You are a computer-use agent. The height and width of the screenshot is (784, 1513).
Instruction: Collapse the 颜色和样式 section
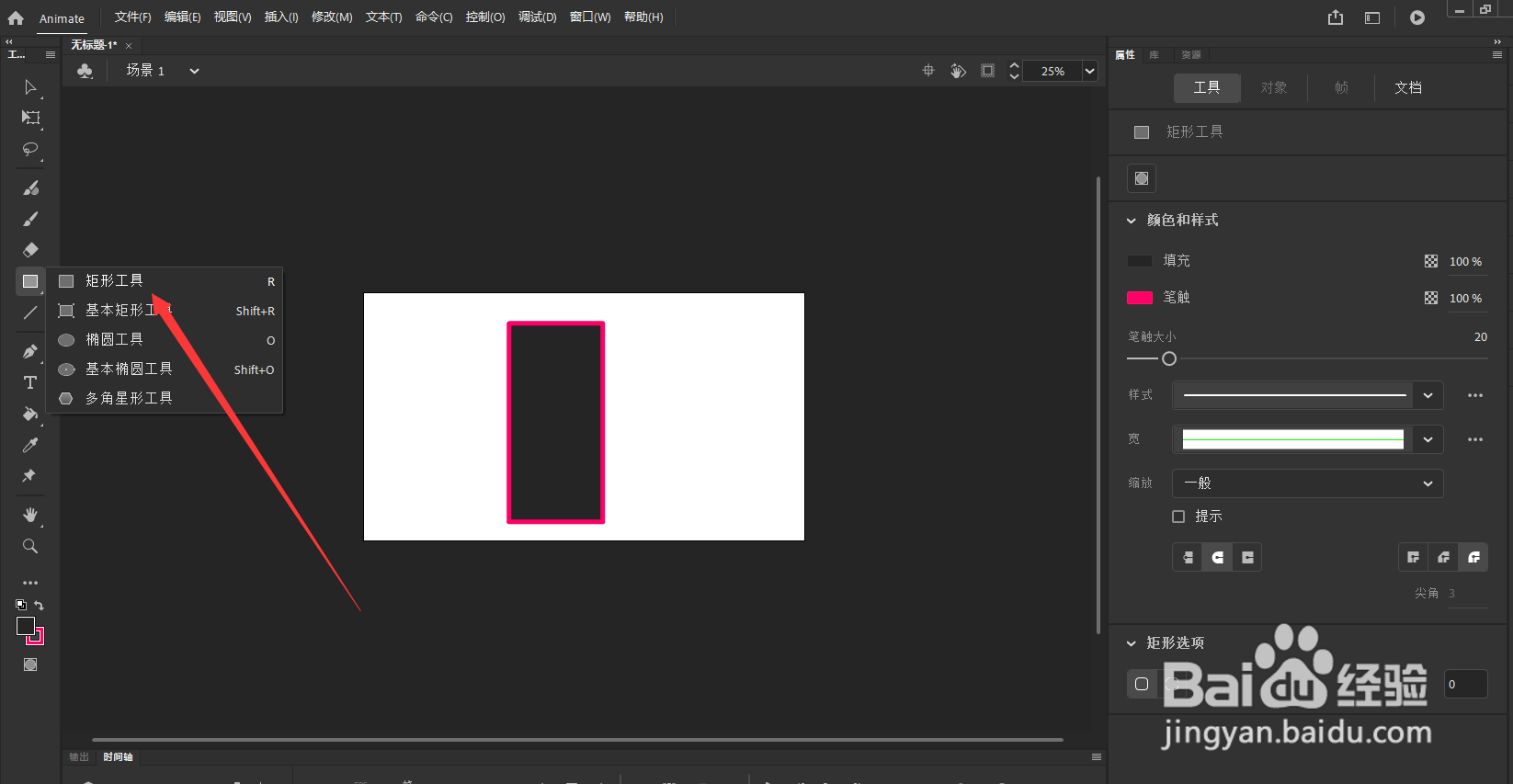pyautogui.click(x=1132, y=221)
